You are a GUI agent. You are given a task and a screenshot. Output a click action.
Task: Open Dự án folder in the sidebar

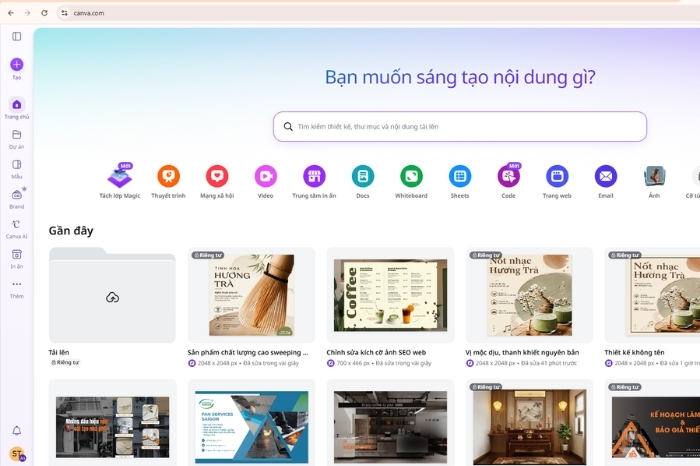coord(17,139)
